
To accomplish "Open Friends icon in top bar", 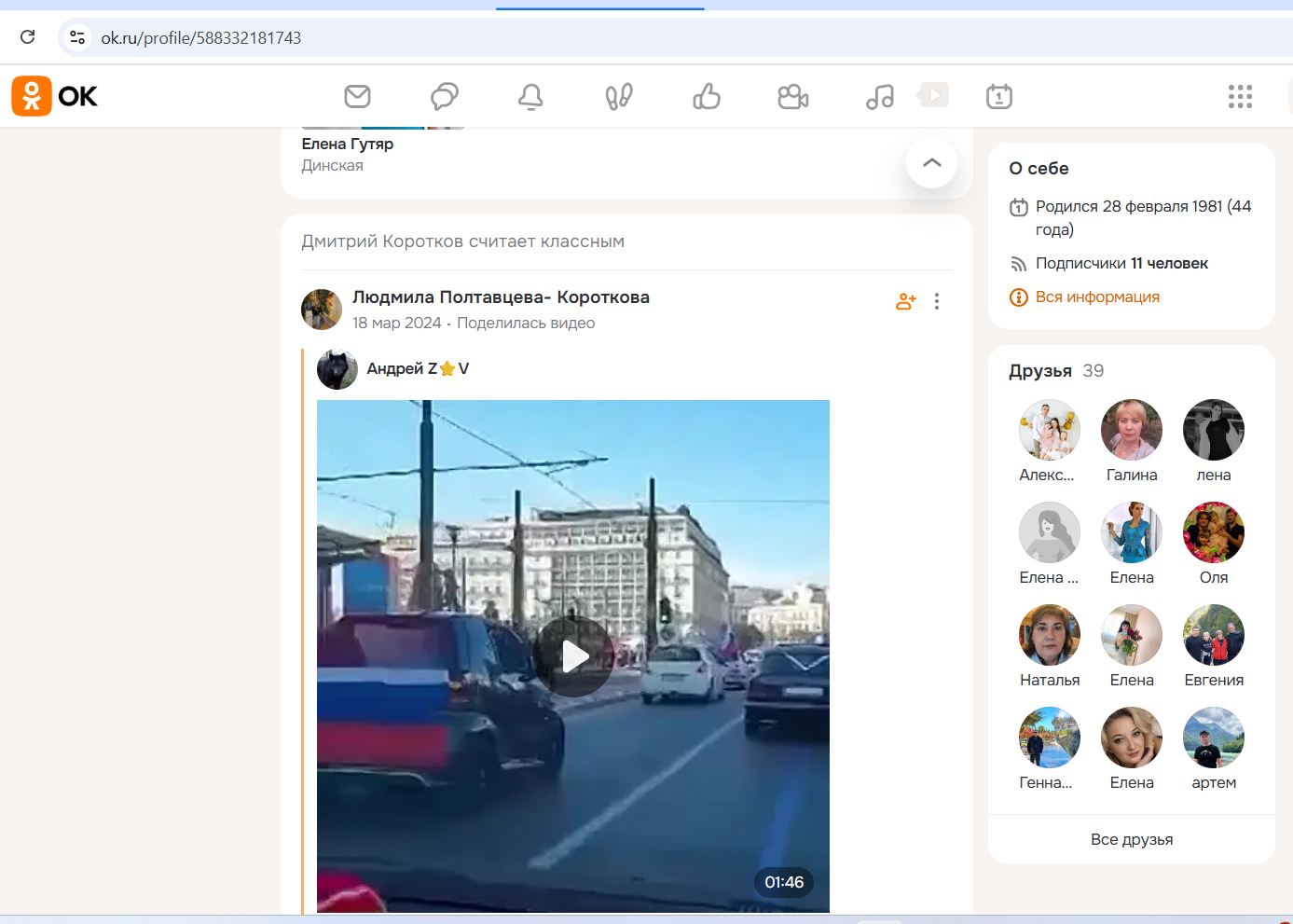I will point(791,96).
